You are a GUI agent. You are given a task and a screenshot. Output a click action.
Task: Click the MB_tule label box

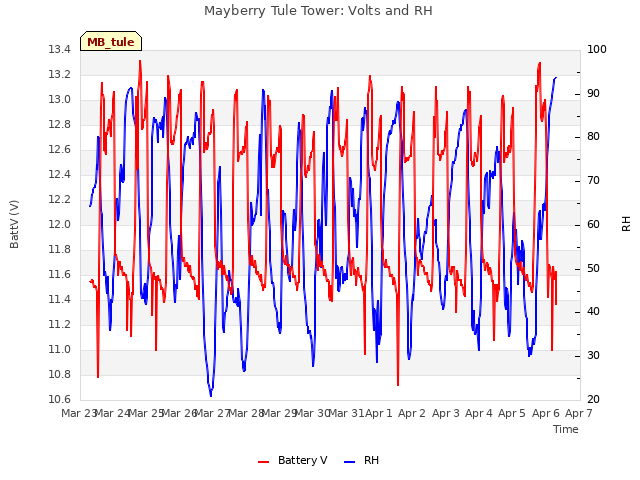tap(111, 41)
